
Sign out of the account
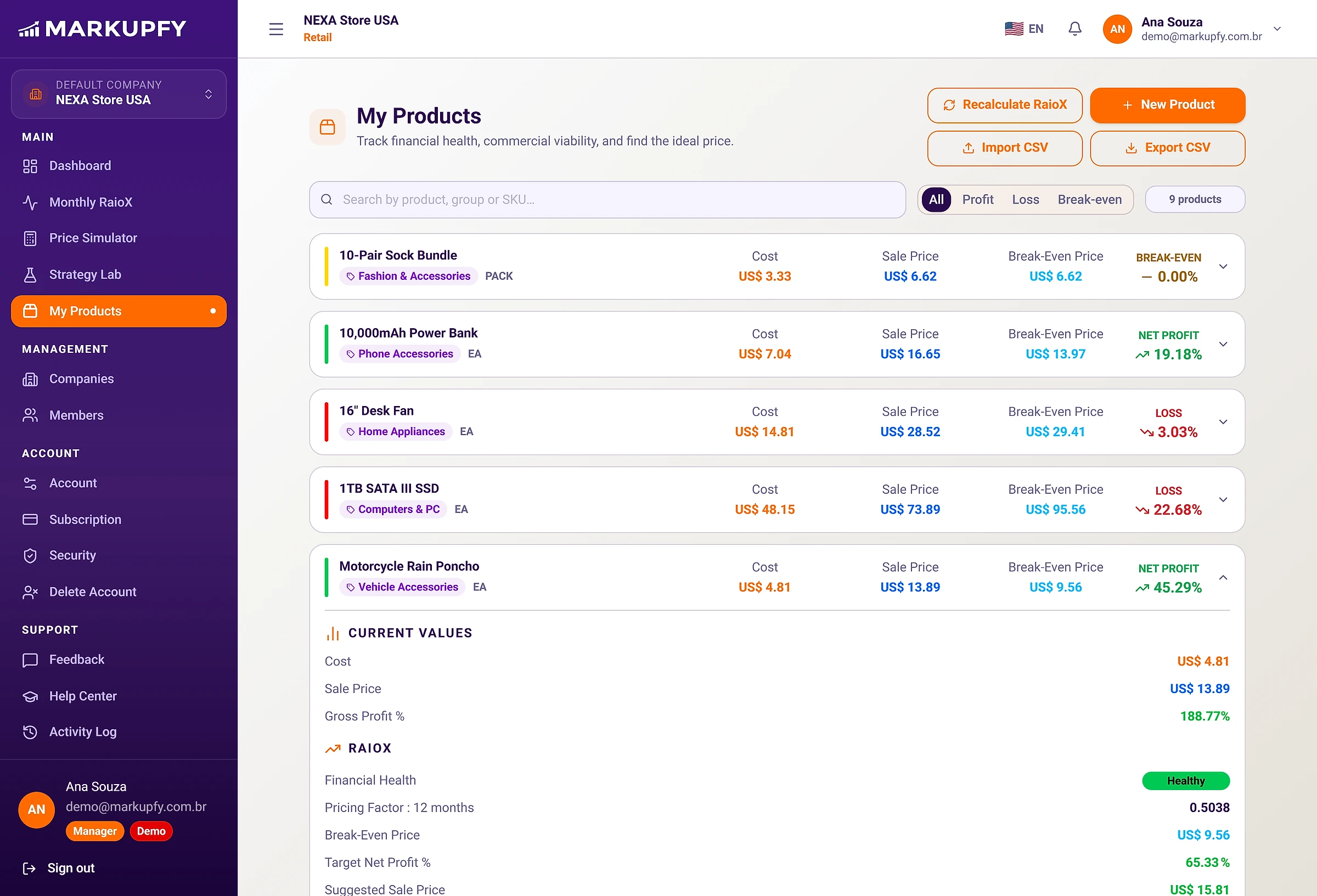point(59,868)
